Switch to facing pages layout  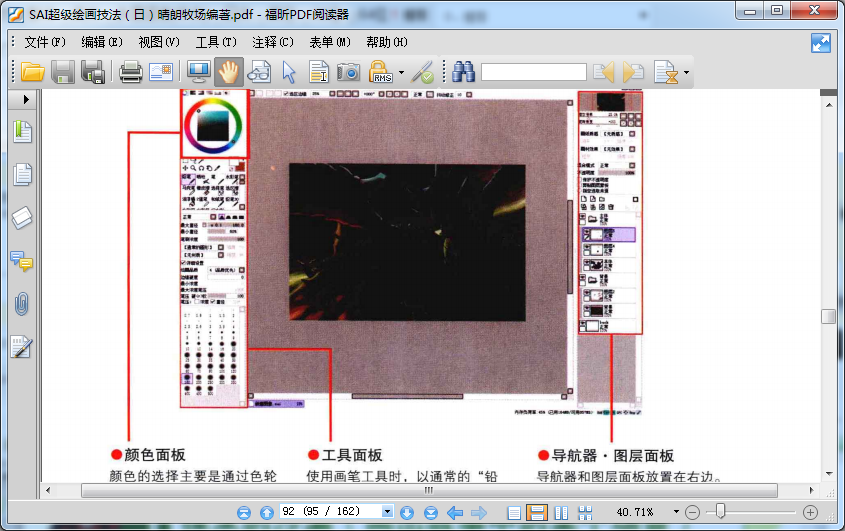(x=562, y=513)
